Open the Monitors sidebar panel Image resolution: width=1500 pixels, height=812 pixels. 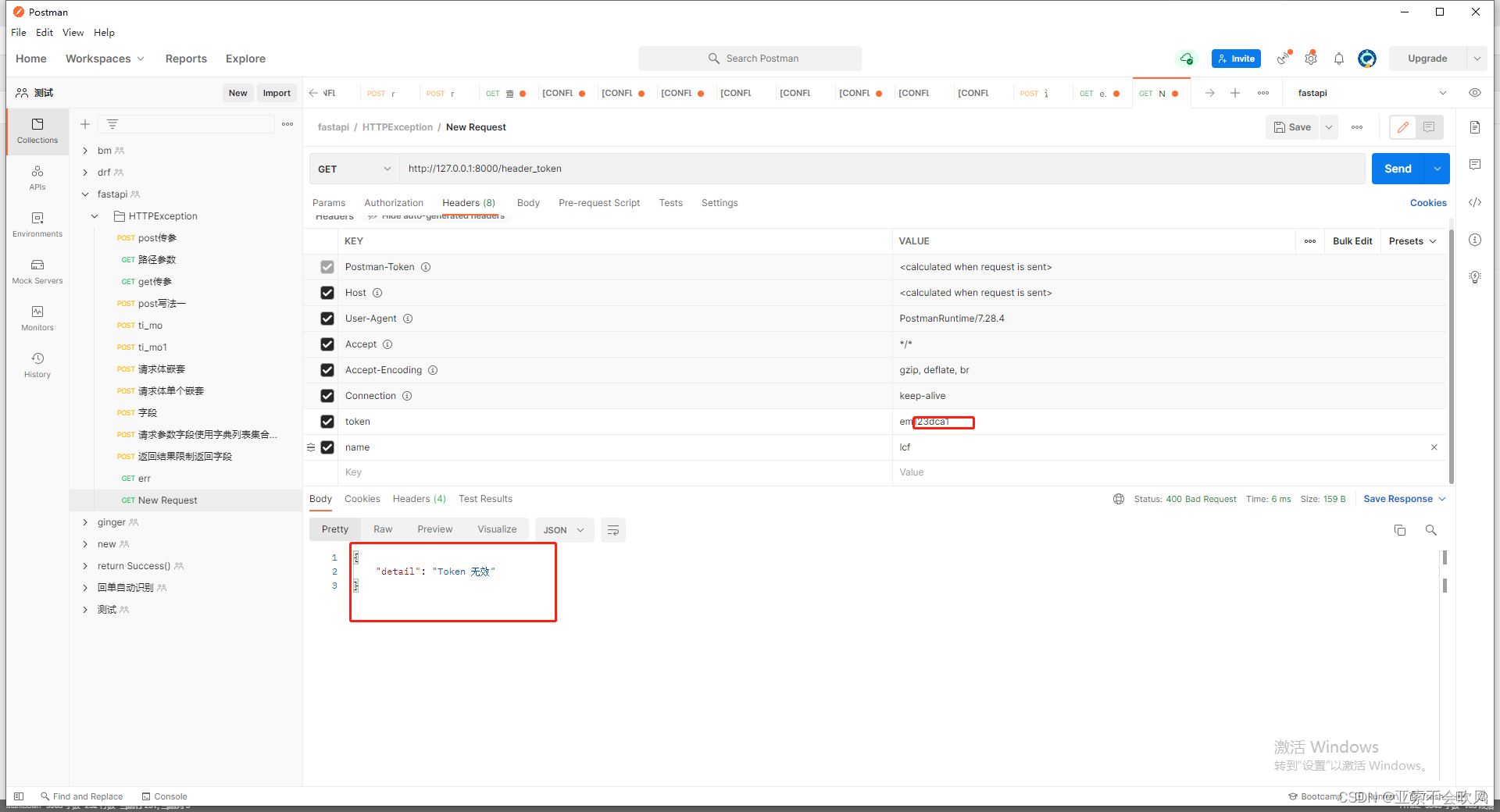coord(37,319)
